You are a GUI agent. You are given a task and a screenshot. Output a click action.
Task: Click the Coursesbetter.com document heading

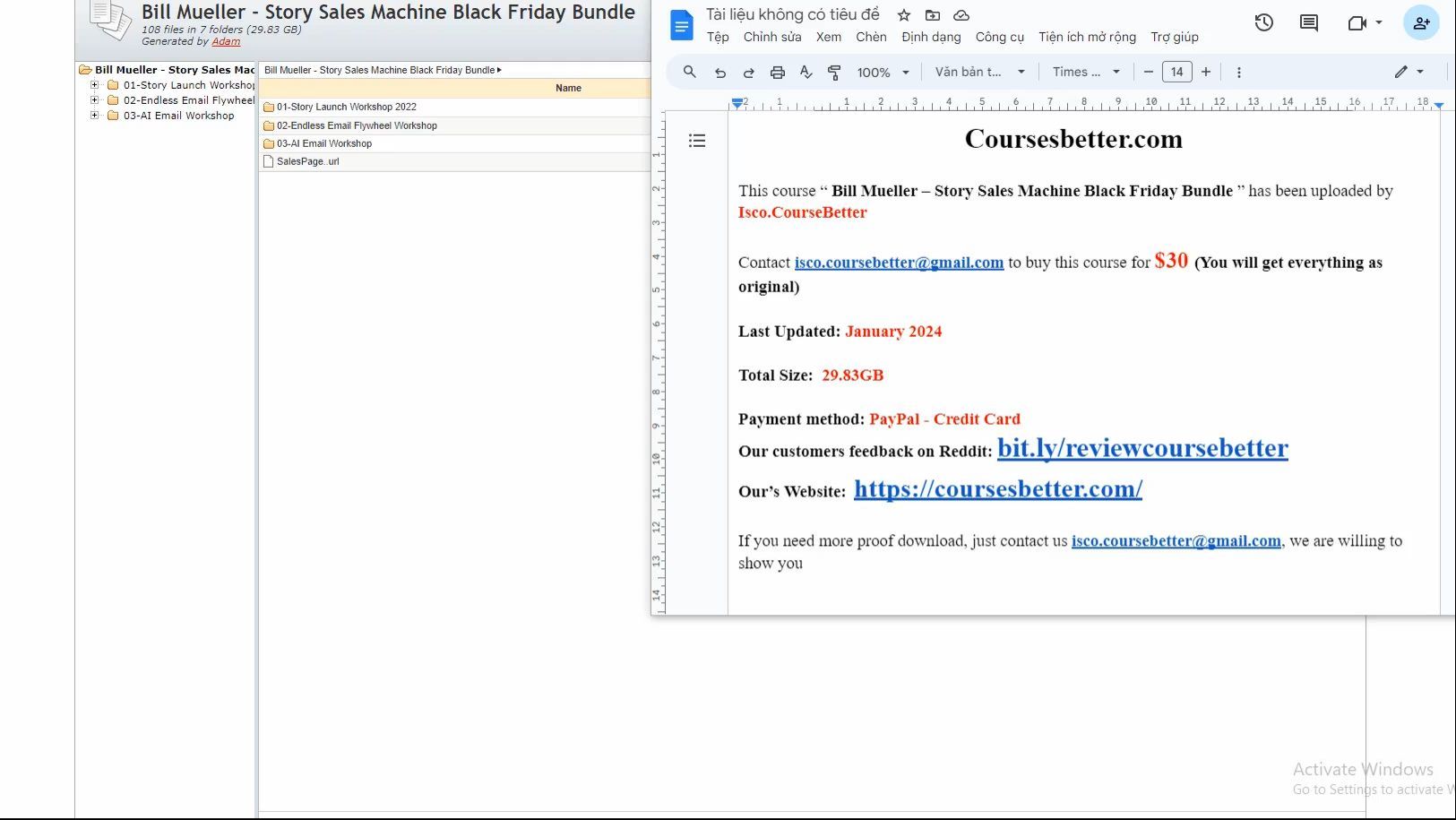click(x=1073, y=139)
